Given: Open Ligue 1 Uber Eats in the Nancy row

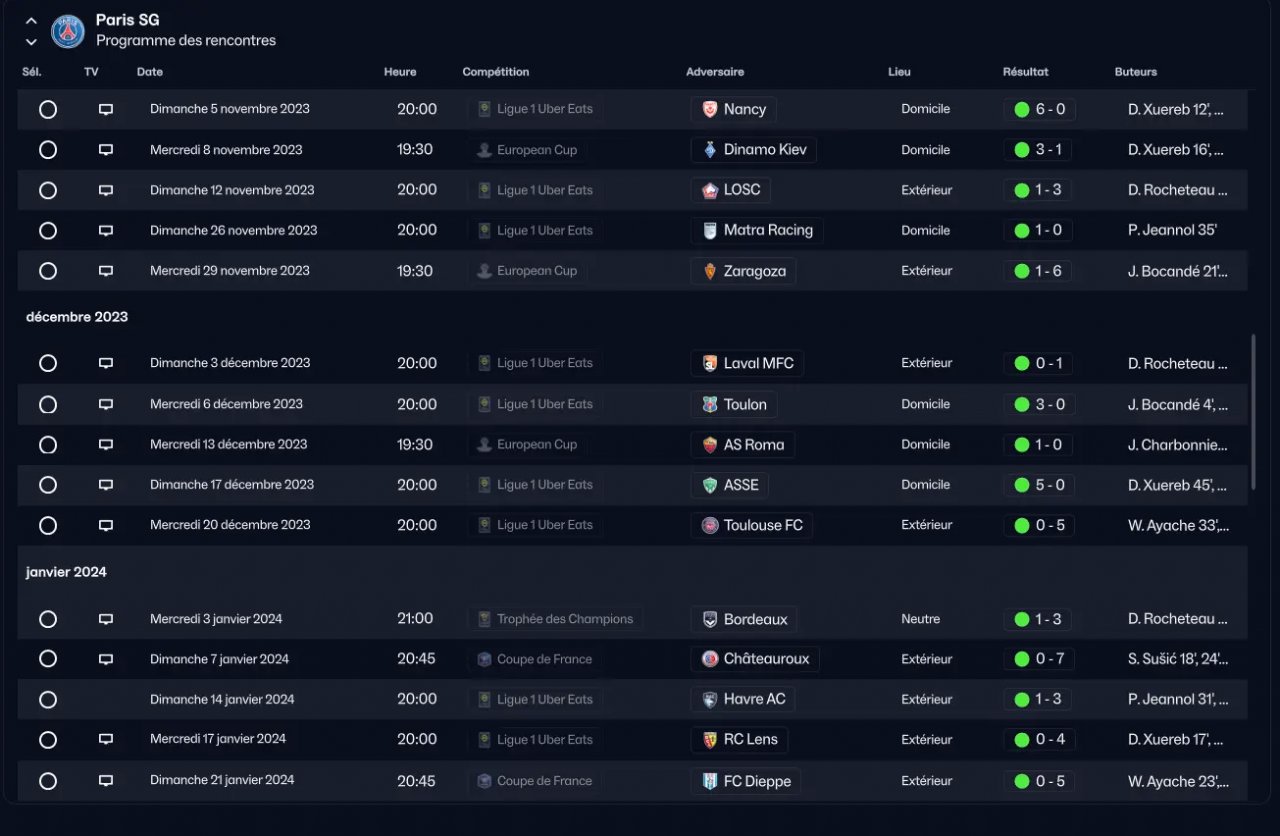Looking at the screenshot, I should coord(535,109).
